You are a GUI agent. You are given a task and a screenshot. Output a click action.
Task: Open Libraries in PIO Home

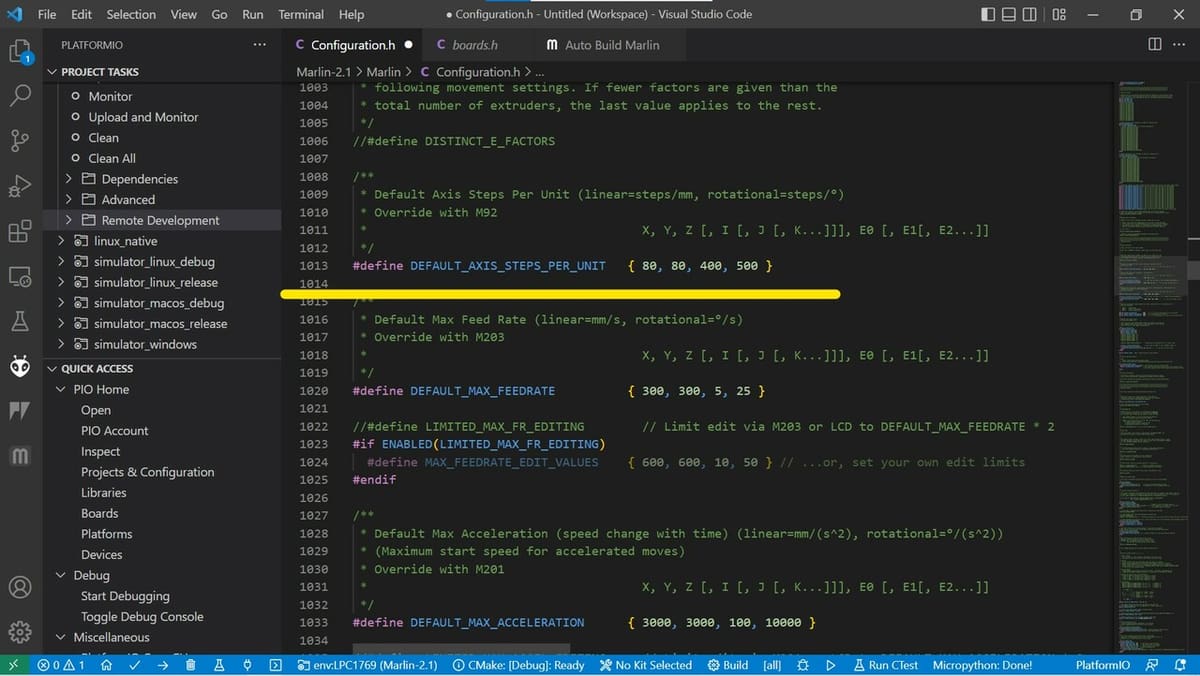coord(103,493)
